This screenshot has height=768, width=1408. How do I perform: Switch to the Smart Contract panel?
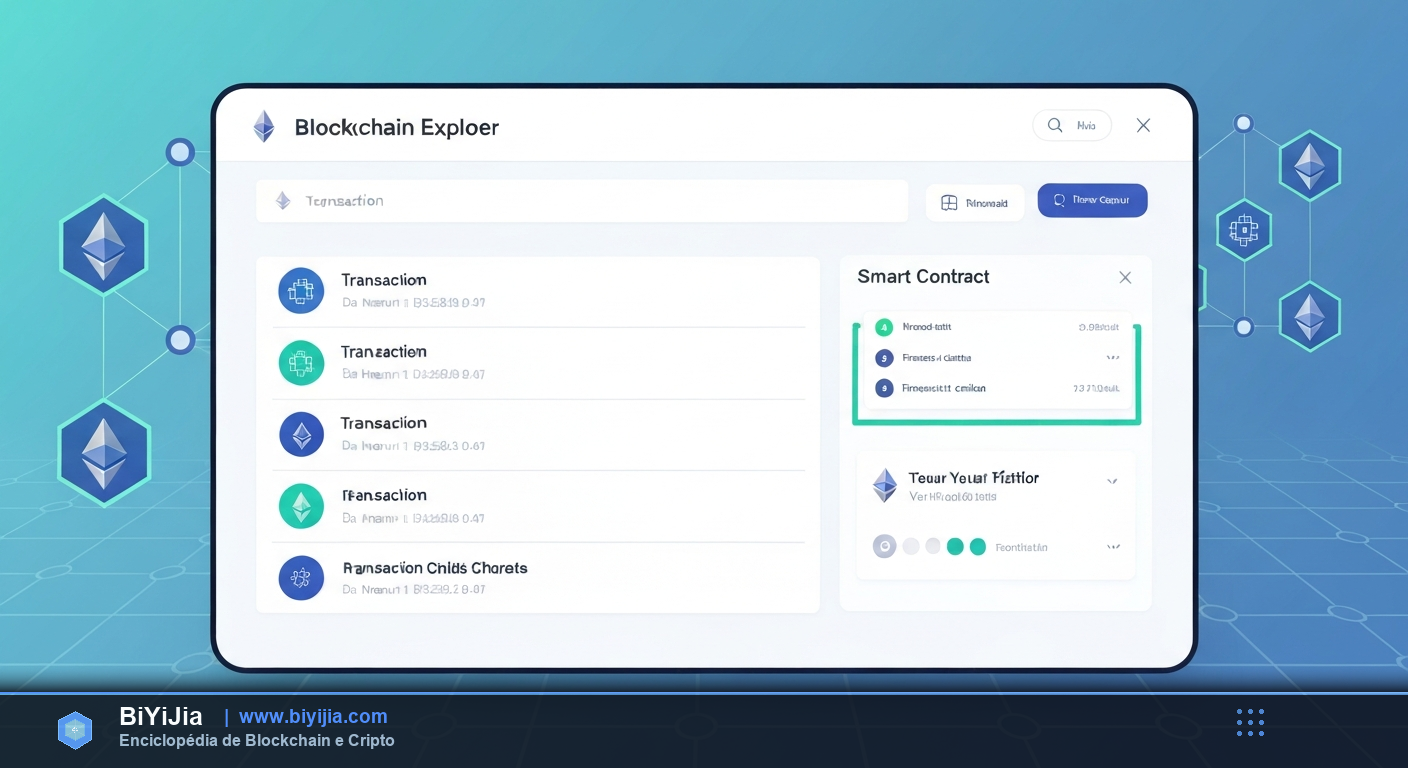(x=922, y=277)
